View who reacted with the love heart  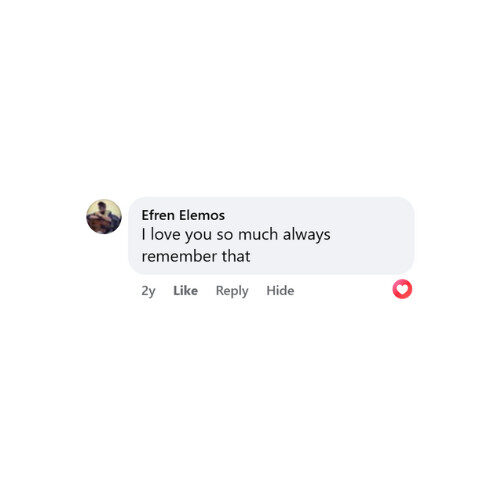click(402, 289)
